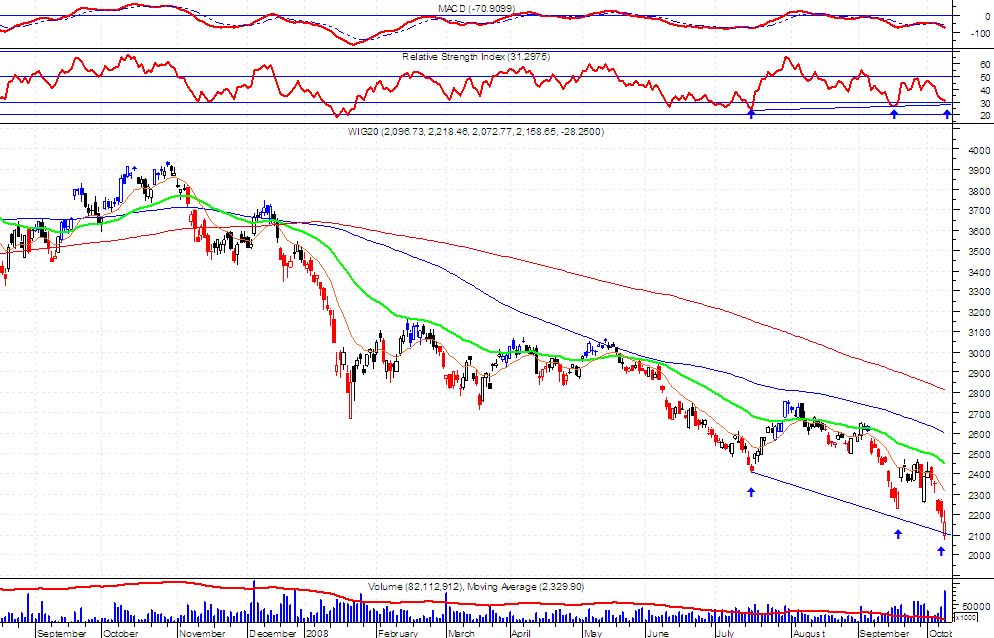Click the 3500 price axis label
This screenshot has height=638, width=994.
tap(979, 252)
